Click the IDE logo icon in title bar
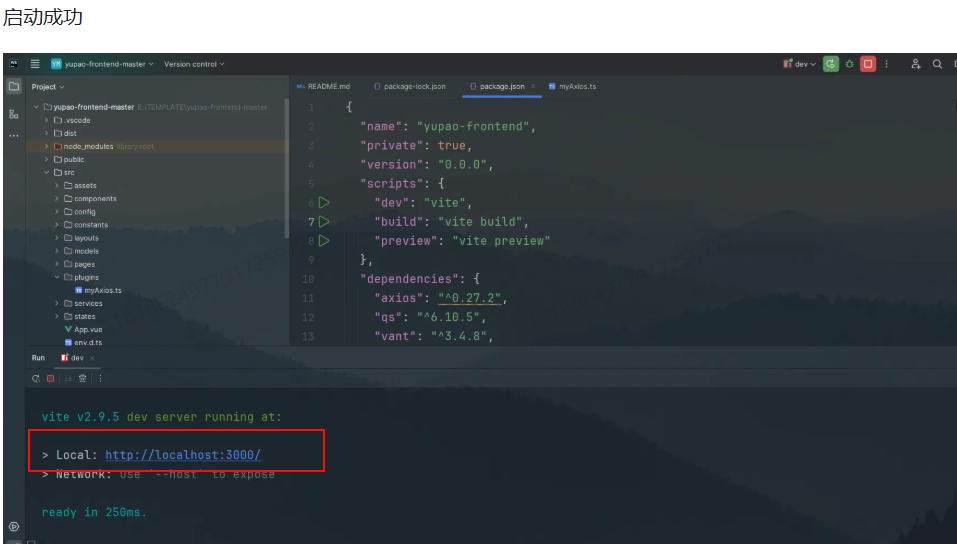 [14, 63]
